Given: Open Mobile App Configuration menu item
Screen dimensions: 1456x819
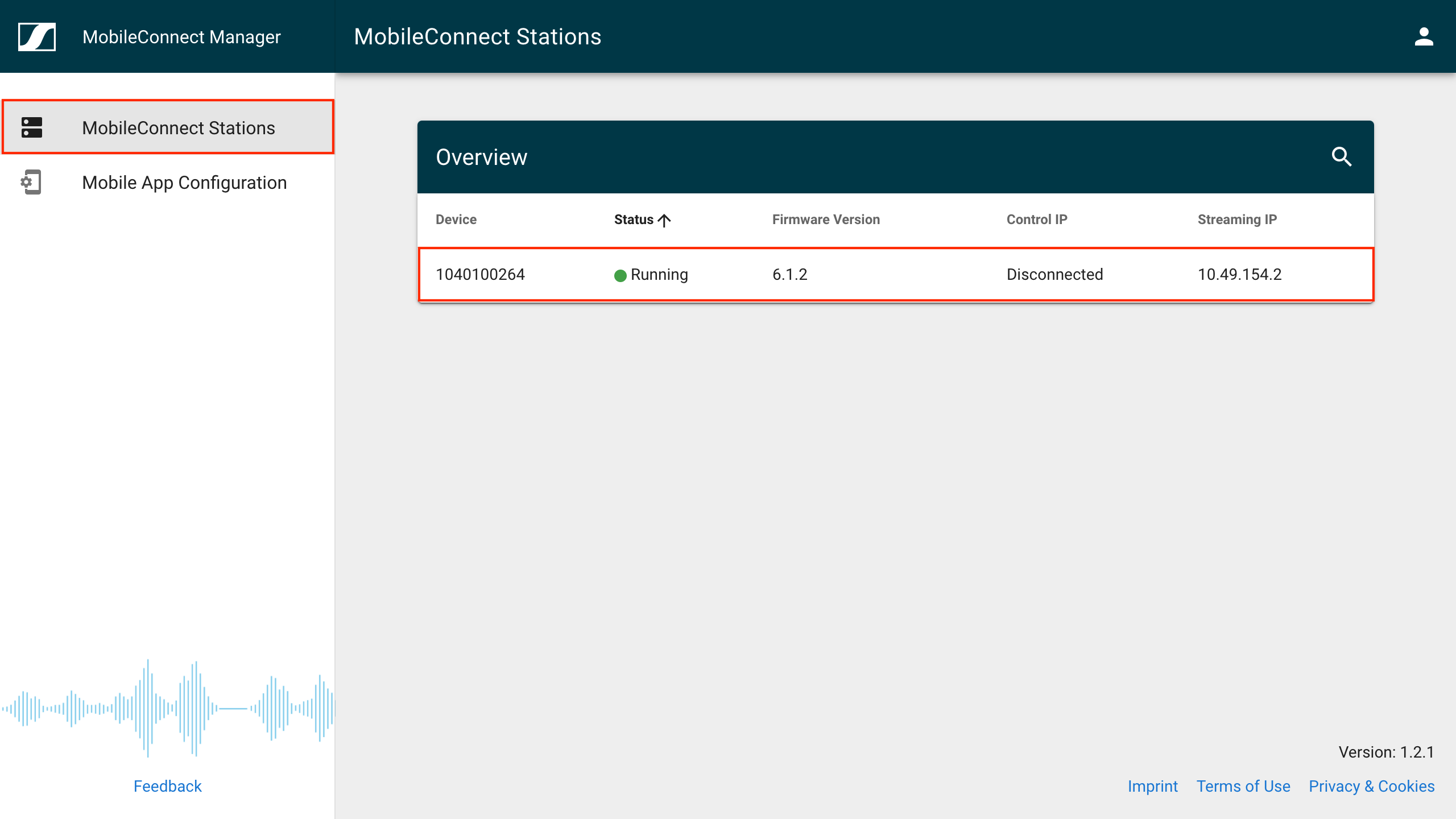Looking at the screenshot, I should [168, 183].
